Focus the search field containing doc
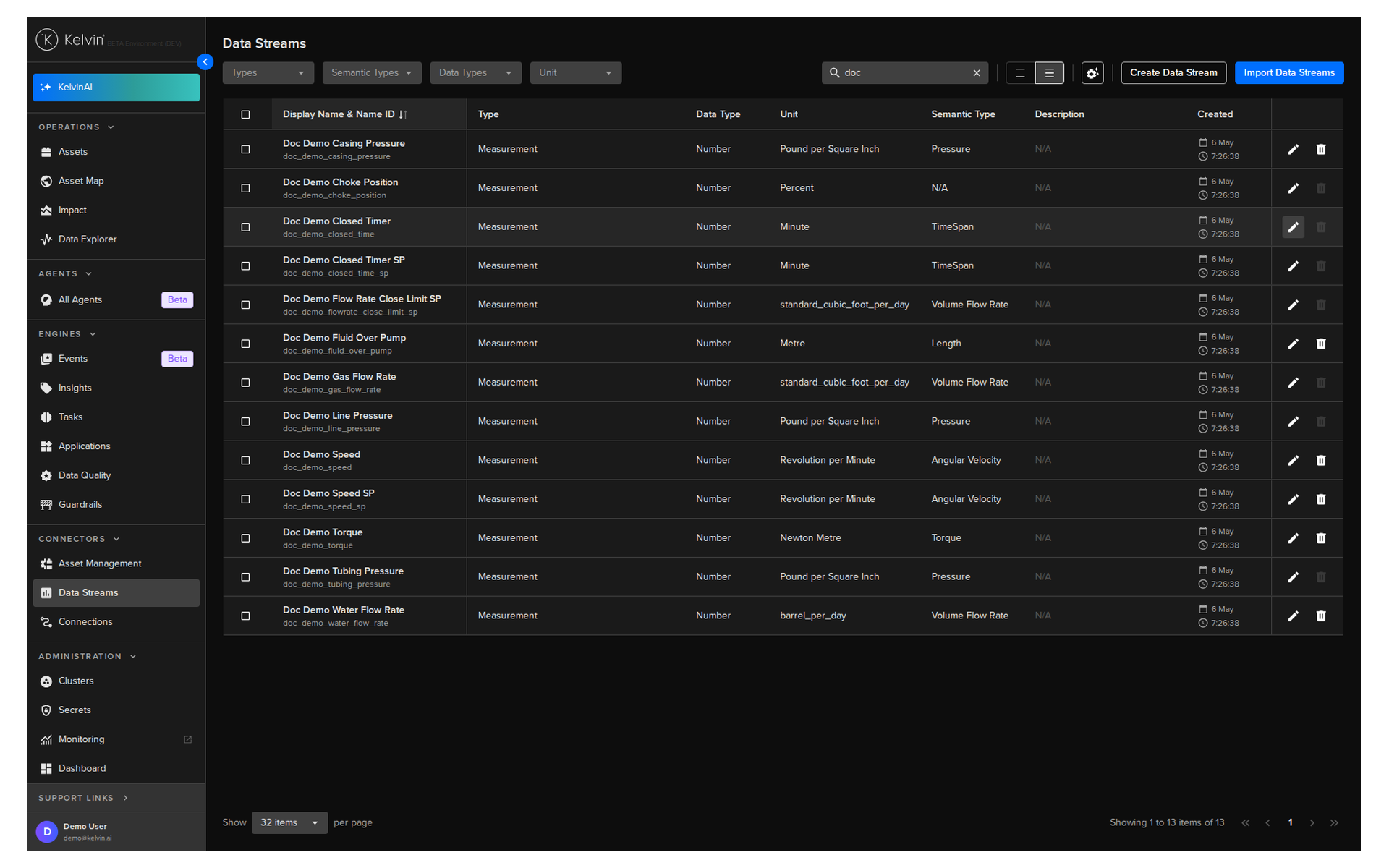Screen dimensions: 1389x868 tap(904, 73)
